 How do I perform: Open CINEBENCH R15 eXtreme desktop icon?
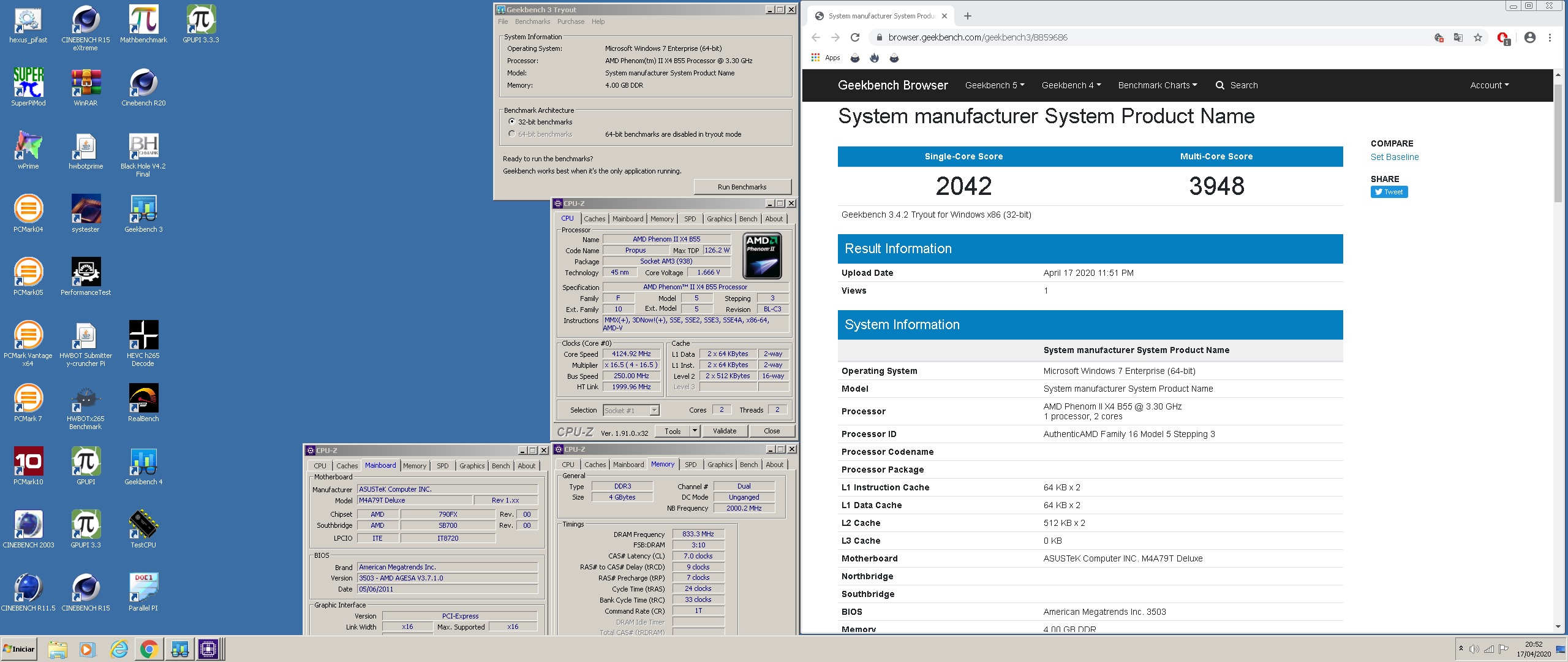(86, 28)
